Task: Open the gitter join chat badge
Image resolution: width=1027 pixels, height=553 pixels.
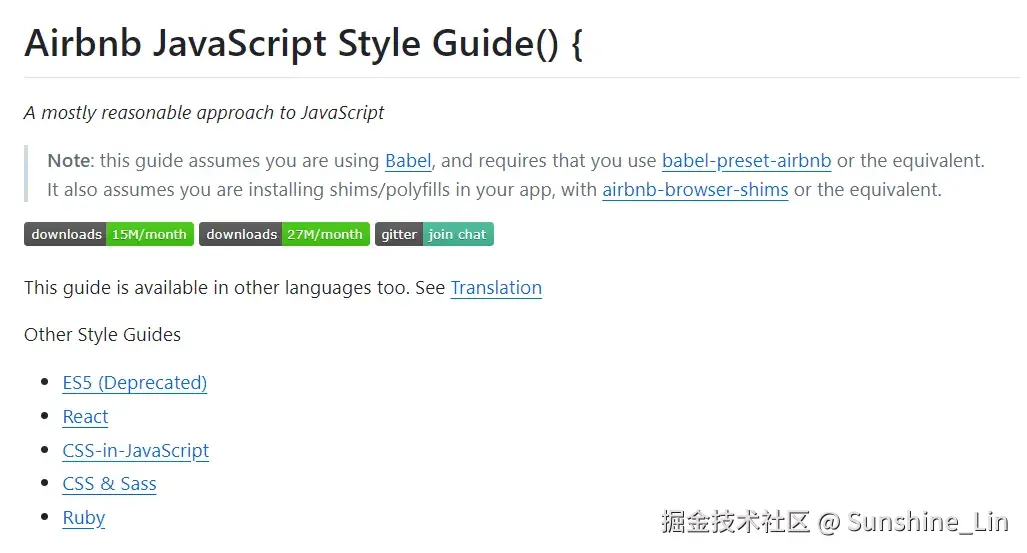Action: click(434, 234)
